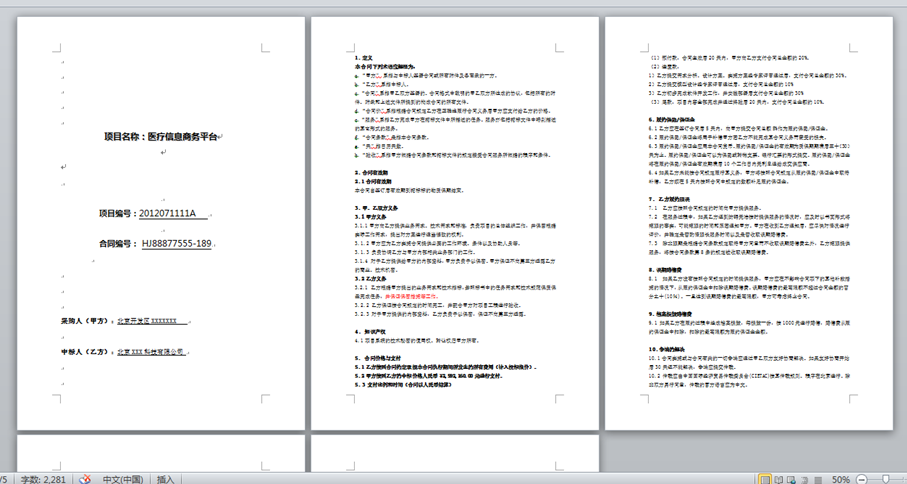Switch to Outline view
907x484 pixels.
(805, 479)
